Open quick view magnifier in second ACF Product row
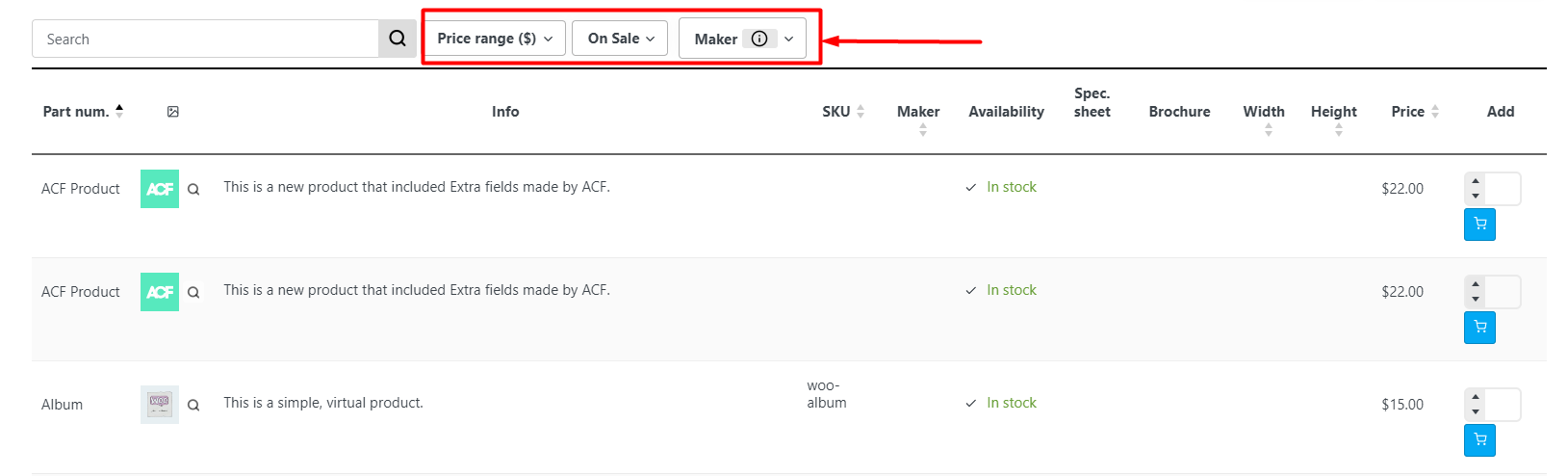This screenshot has height=476, width=1568. point(193,292)
